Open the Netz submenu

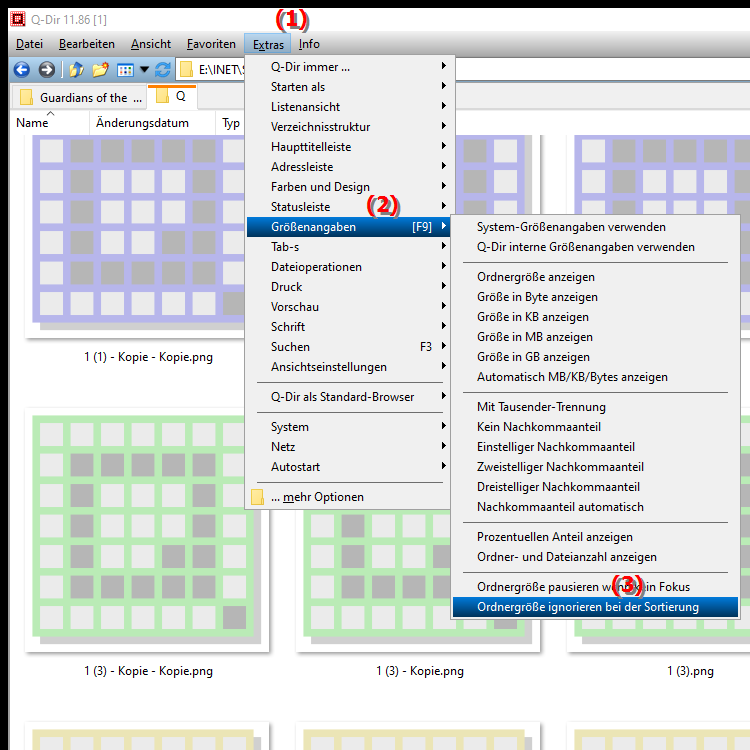click(x=348, y=447)
